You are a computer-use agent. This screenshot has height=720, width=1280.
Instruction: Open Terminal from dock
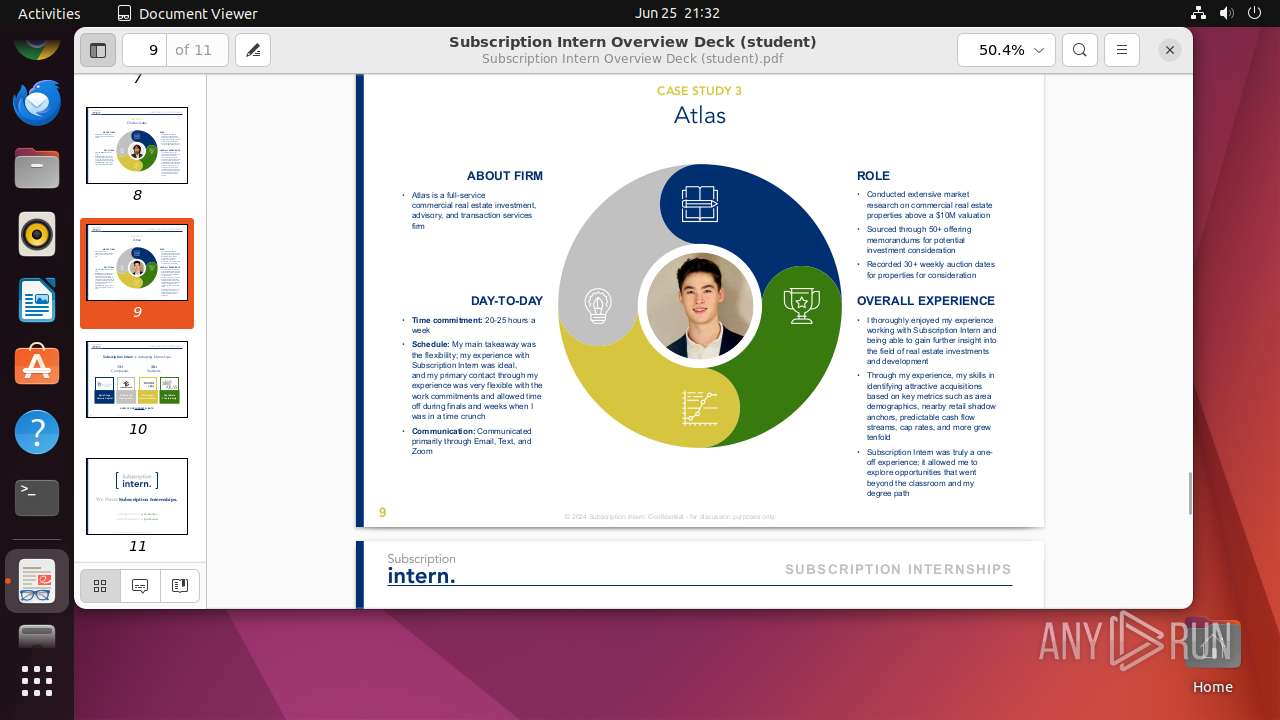[37, 498]
